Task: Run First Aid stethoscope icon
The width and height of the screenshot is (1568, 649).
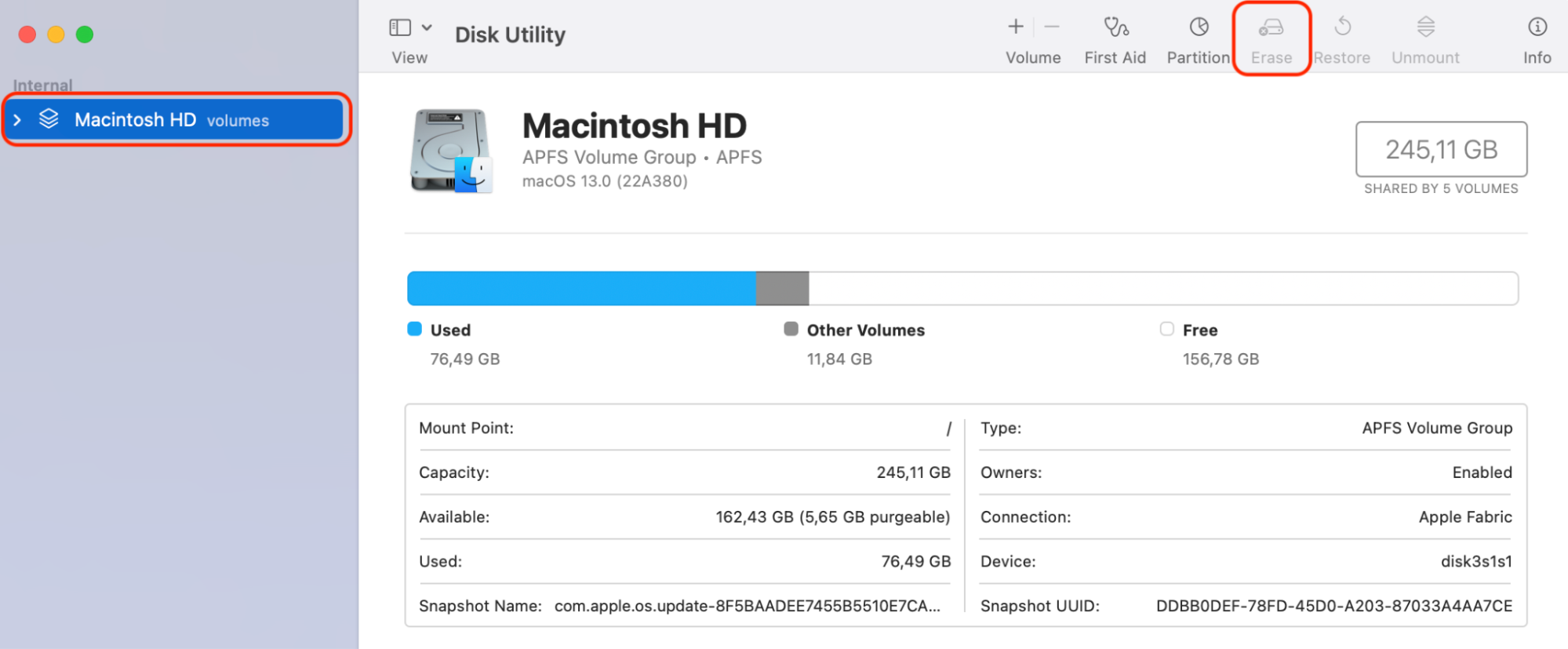Action: 1115,27
